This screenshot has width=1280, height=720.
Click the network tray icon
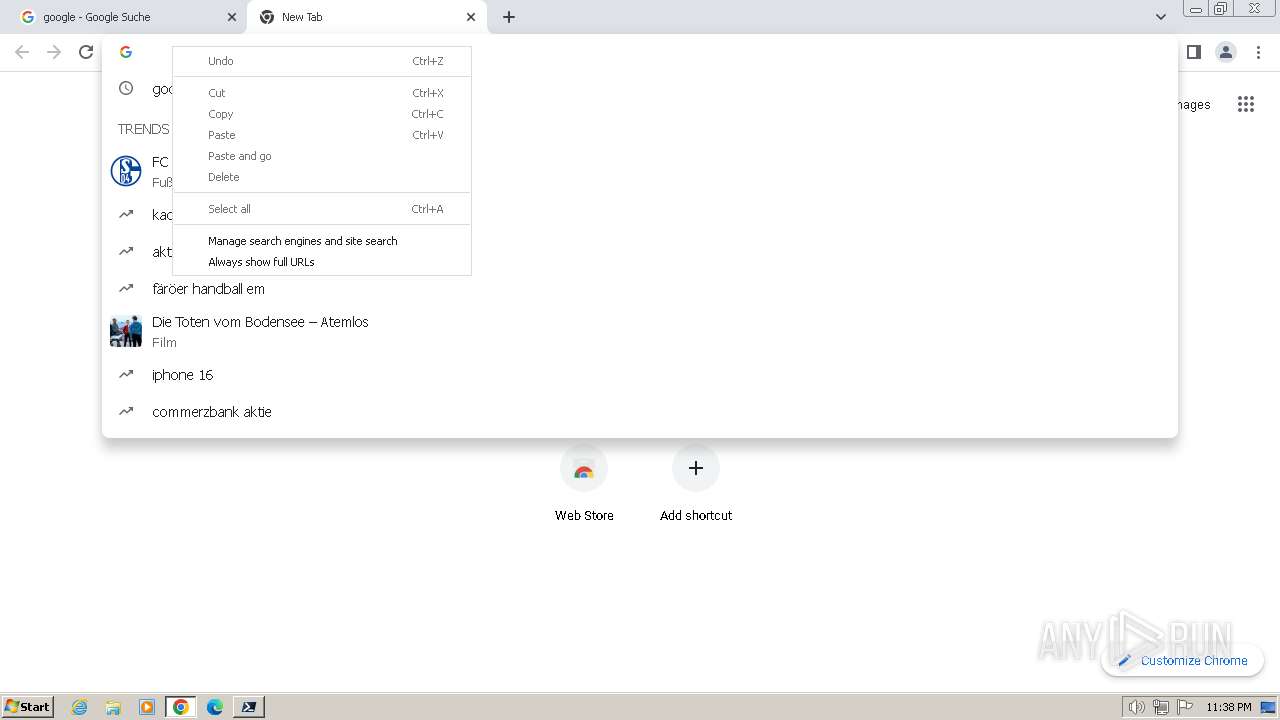coord(1161,707)
